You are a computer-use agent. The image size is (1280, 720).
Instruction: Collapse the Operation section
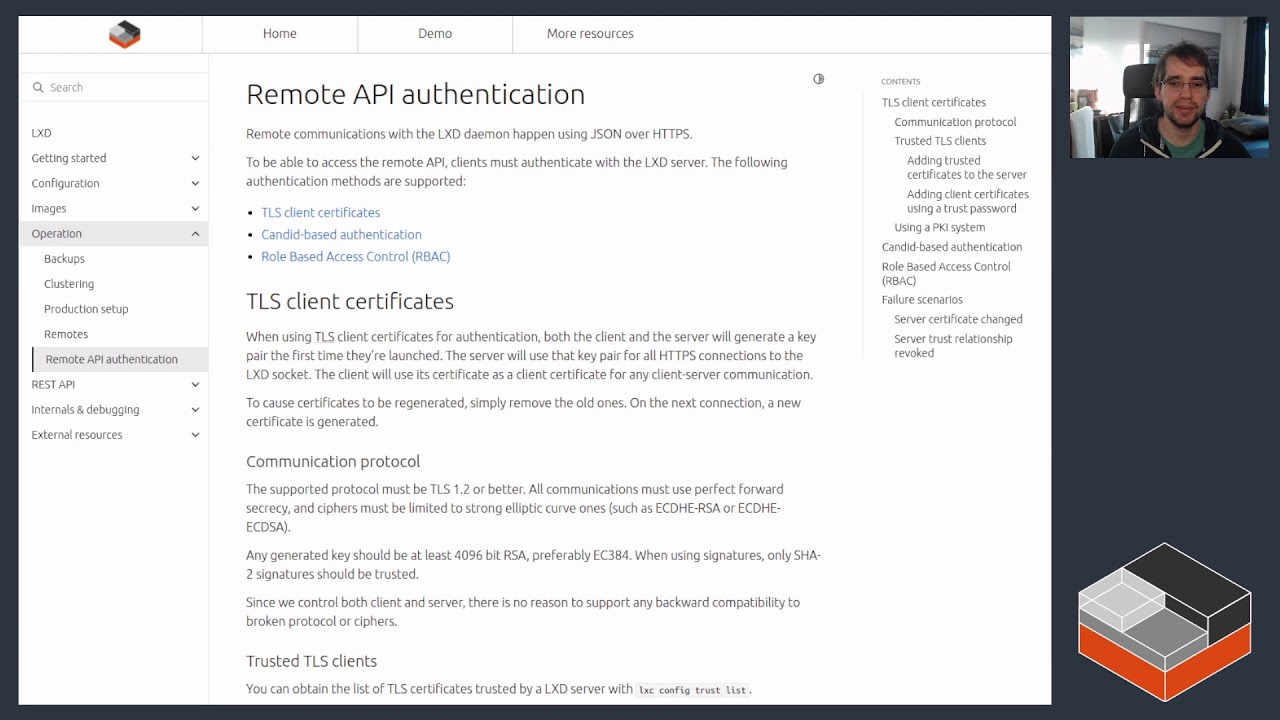point(195,234)
